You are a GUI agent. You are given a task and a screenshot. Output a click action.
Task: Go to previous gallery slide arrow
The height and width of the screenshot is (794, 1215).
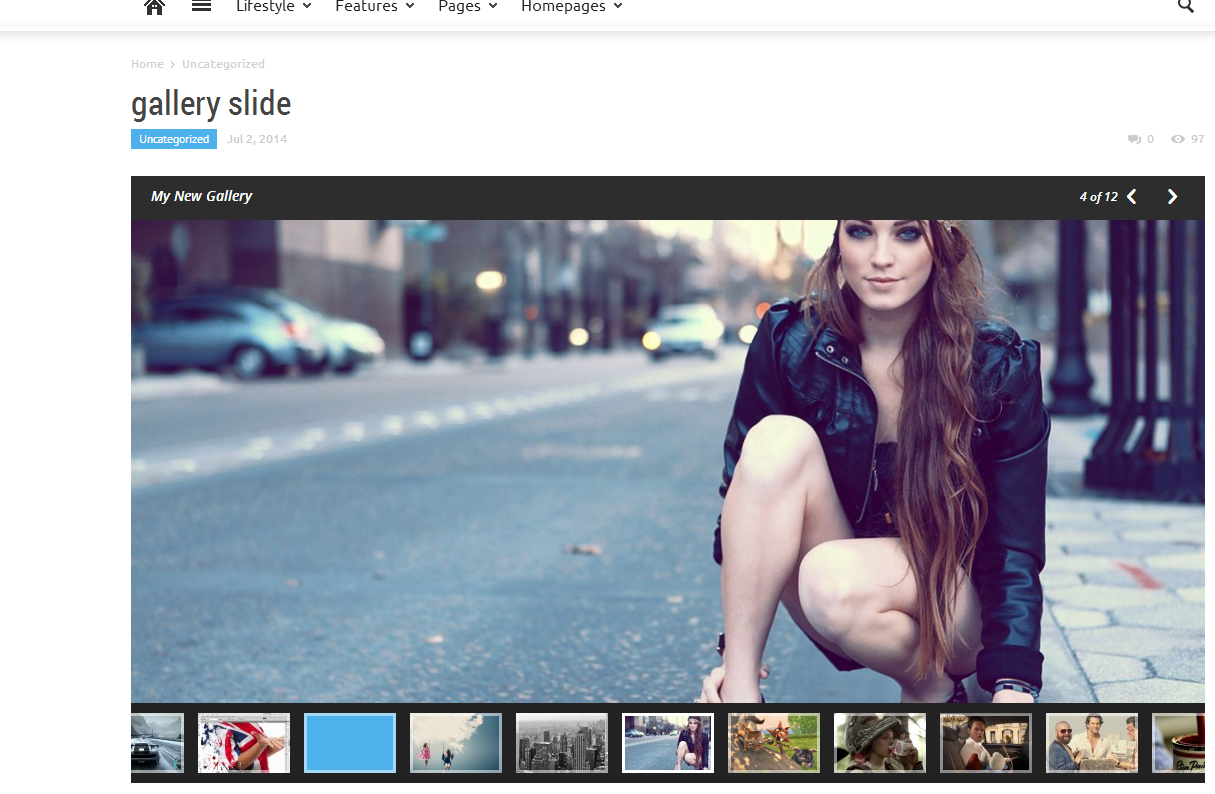(x=1132, y=197)
